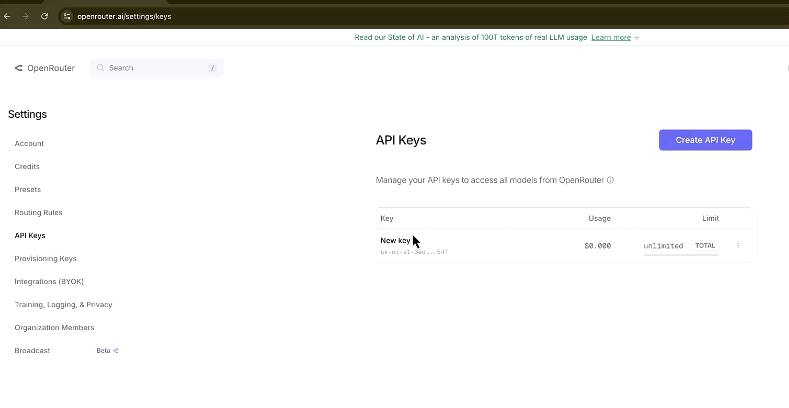
Task: Click the Usage column header
Action: click(599, 218)
